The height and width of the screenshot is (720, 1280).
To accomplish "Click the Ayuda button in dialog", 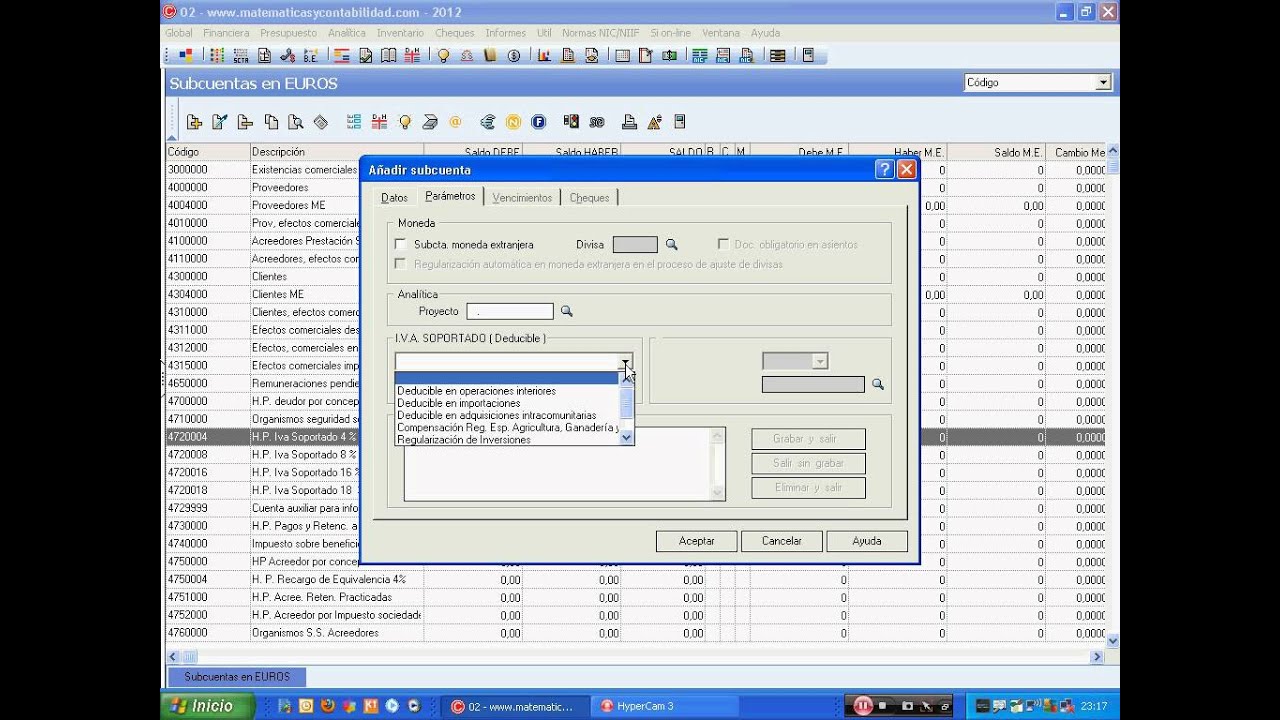I will 867,541.
